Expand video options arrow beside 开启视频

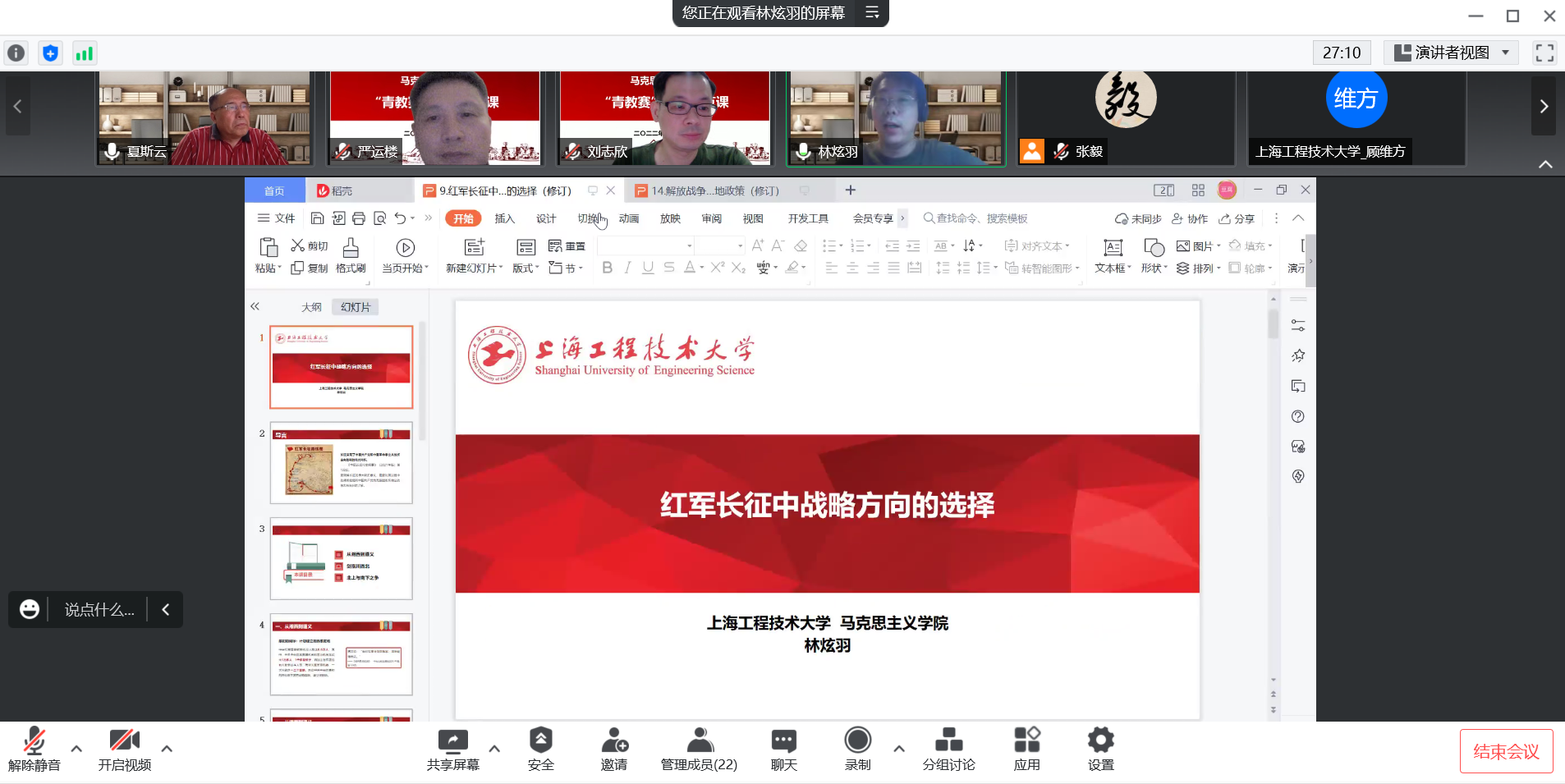pos(167,749)
